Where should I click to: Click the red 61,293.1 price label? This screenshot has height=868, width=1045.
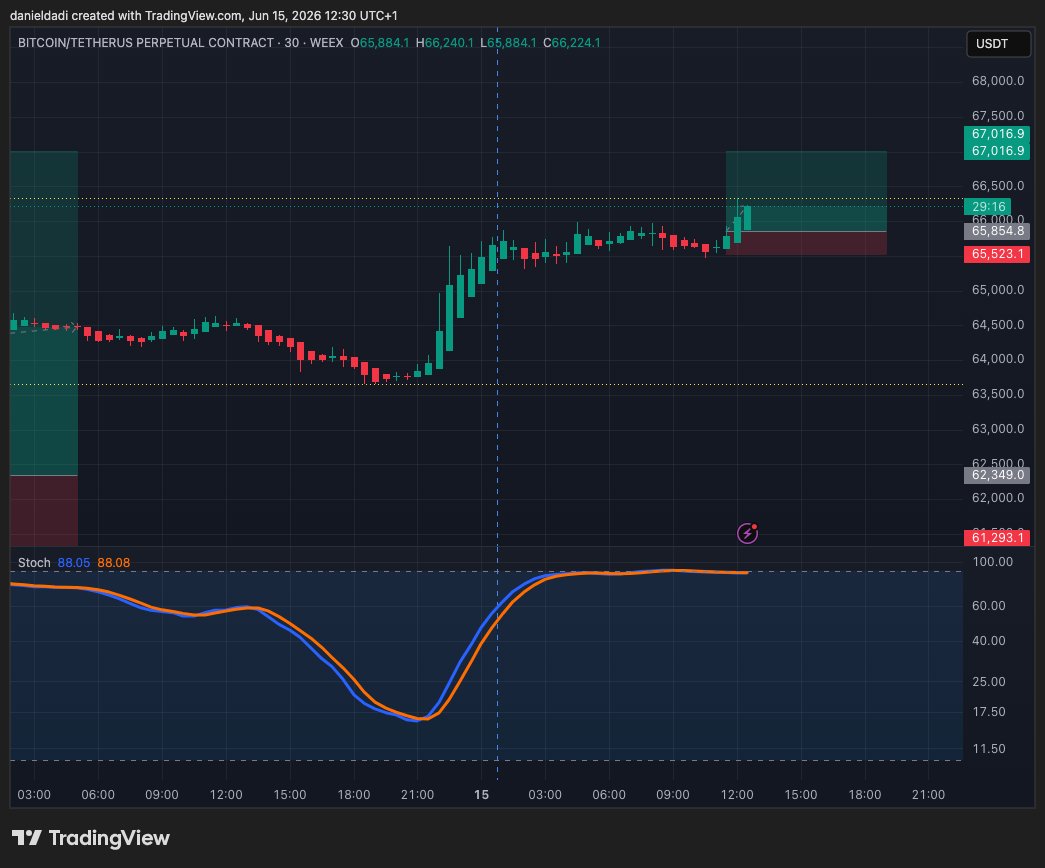pos(997,538)
